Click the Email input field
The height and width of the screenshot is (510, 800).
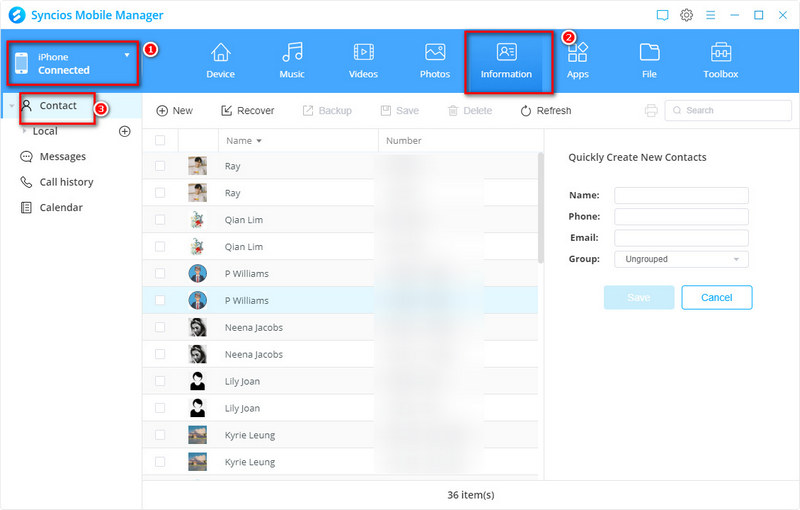681,238
